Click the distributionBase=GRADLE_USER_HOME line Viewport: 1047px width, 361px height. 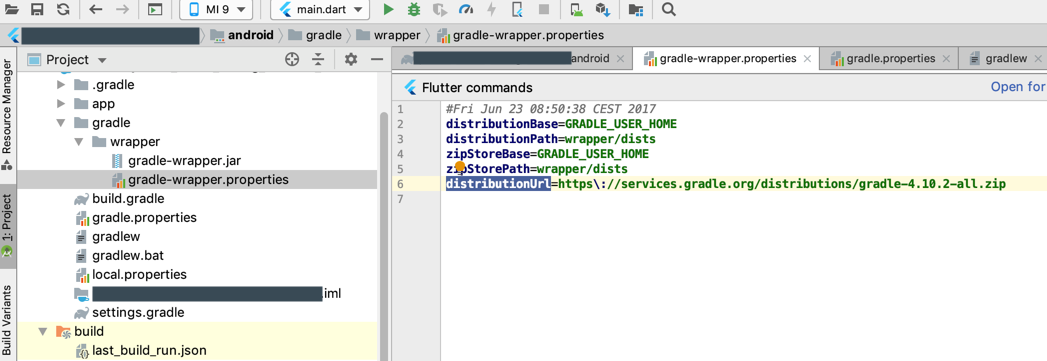click(561, 123)
